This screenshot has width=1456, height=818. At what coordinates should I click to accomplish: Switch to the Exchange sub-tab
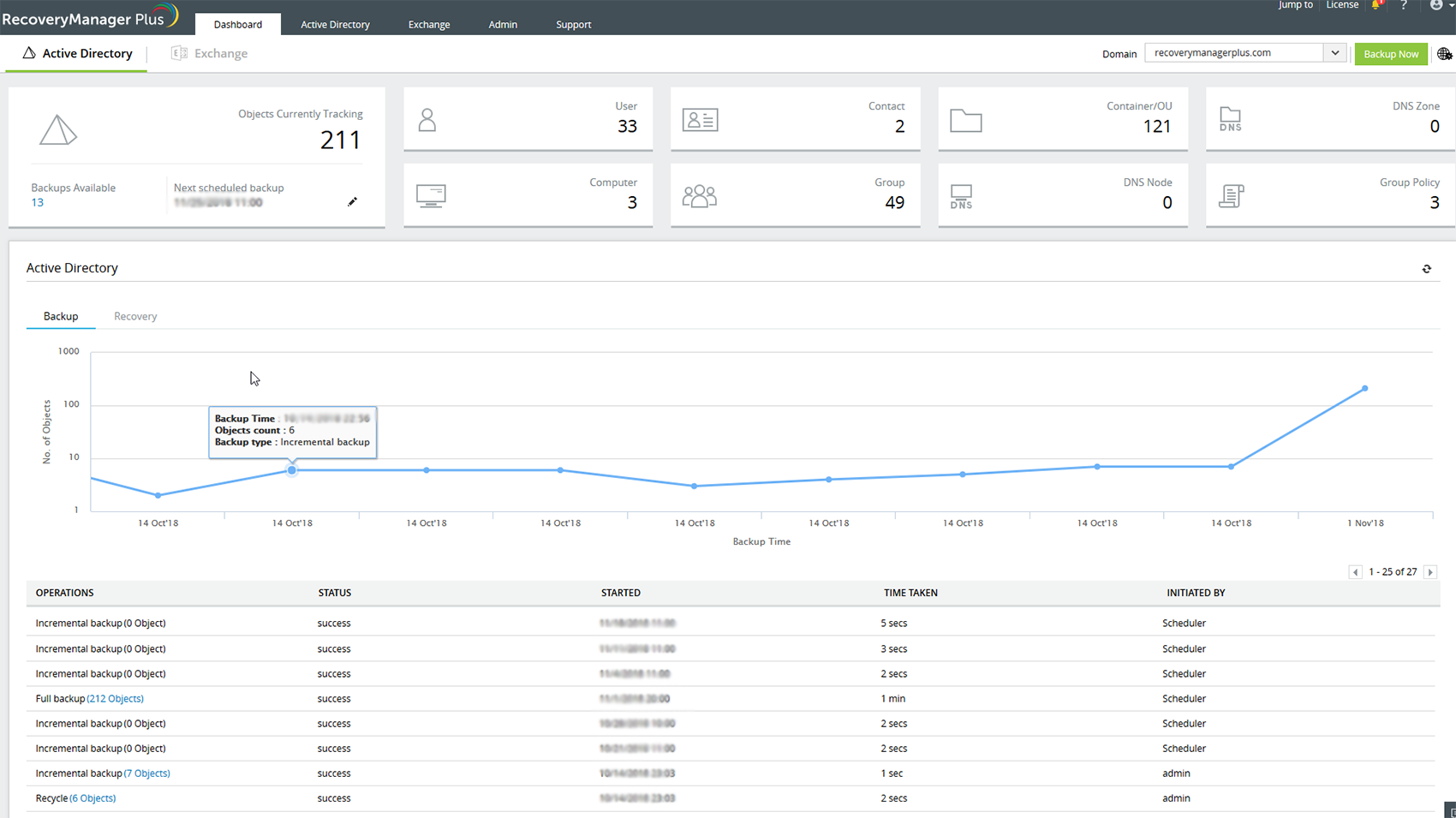(210, 53)
